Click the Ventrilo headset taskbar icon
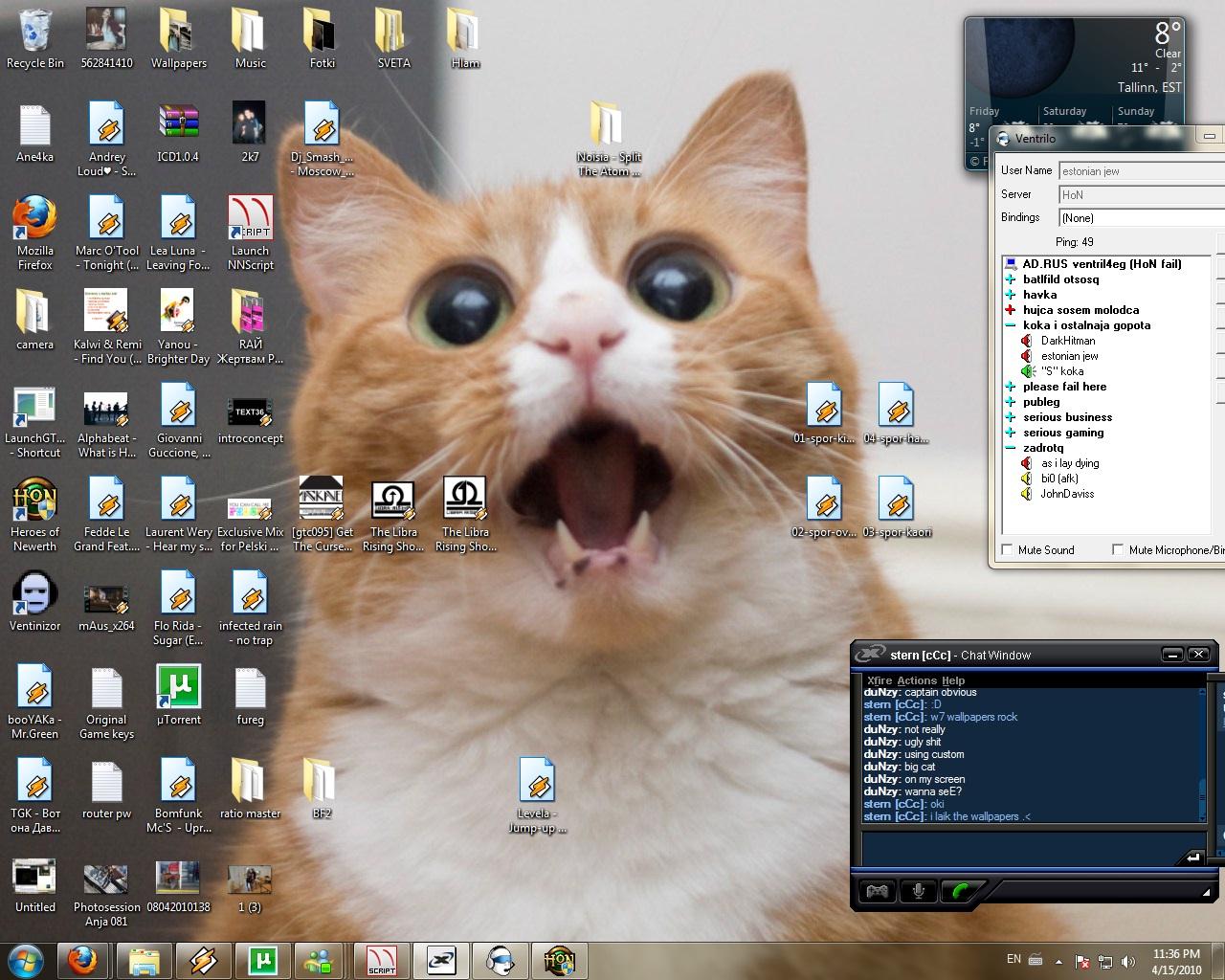 point(501,960)
